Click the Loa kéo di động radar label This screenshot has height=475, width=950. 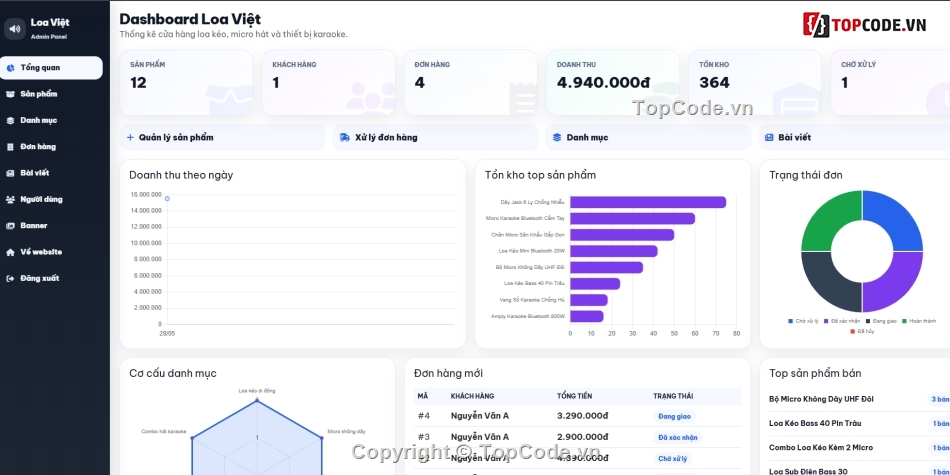click(257, 391)
